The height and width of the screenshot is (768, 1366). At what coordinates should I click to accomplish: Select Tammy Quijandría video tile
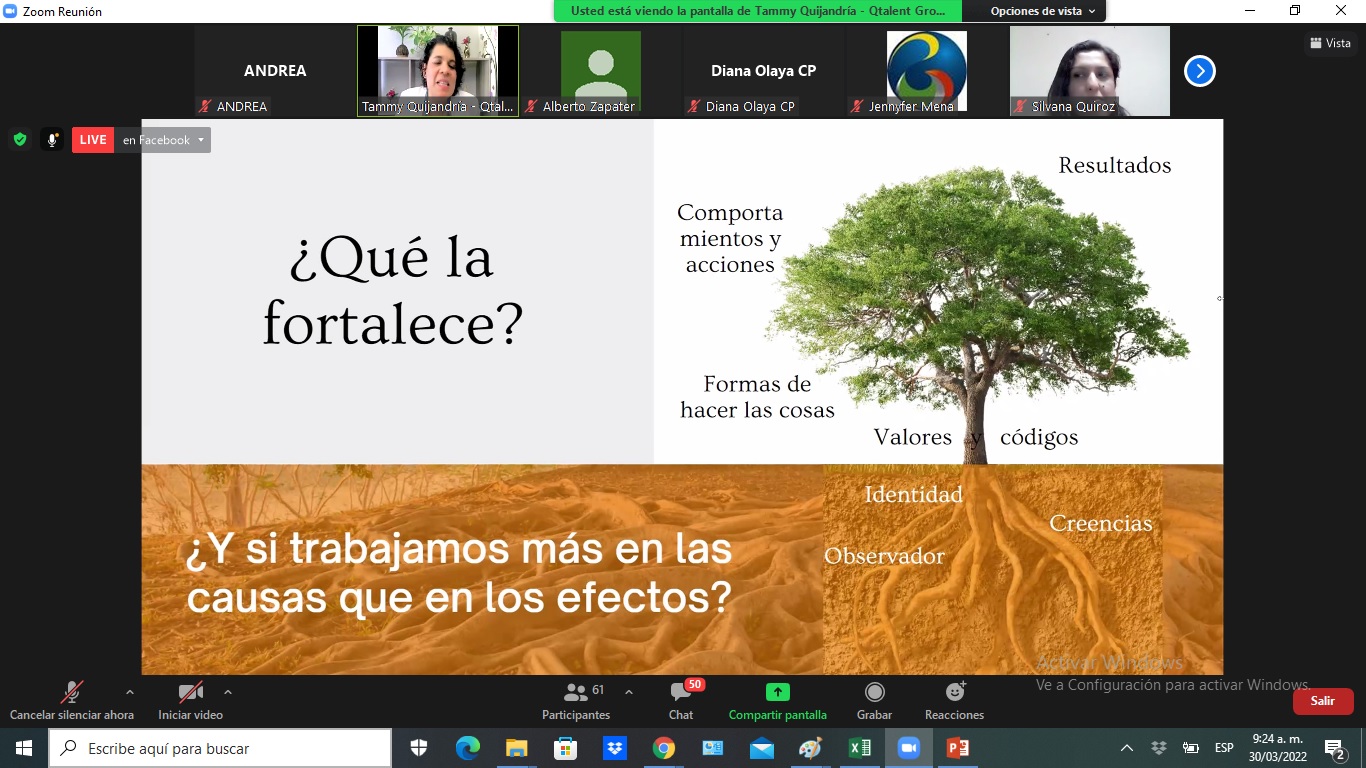coord(438,71)
